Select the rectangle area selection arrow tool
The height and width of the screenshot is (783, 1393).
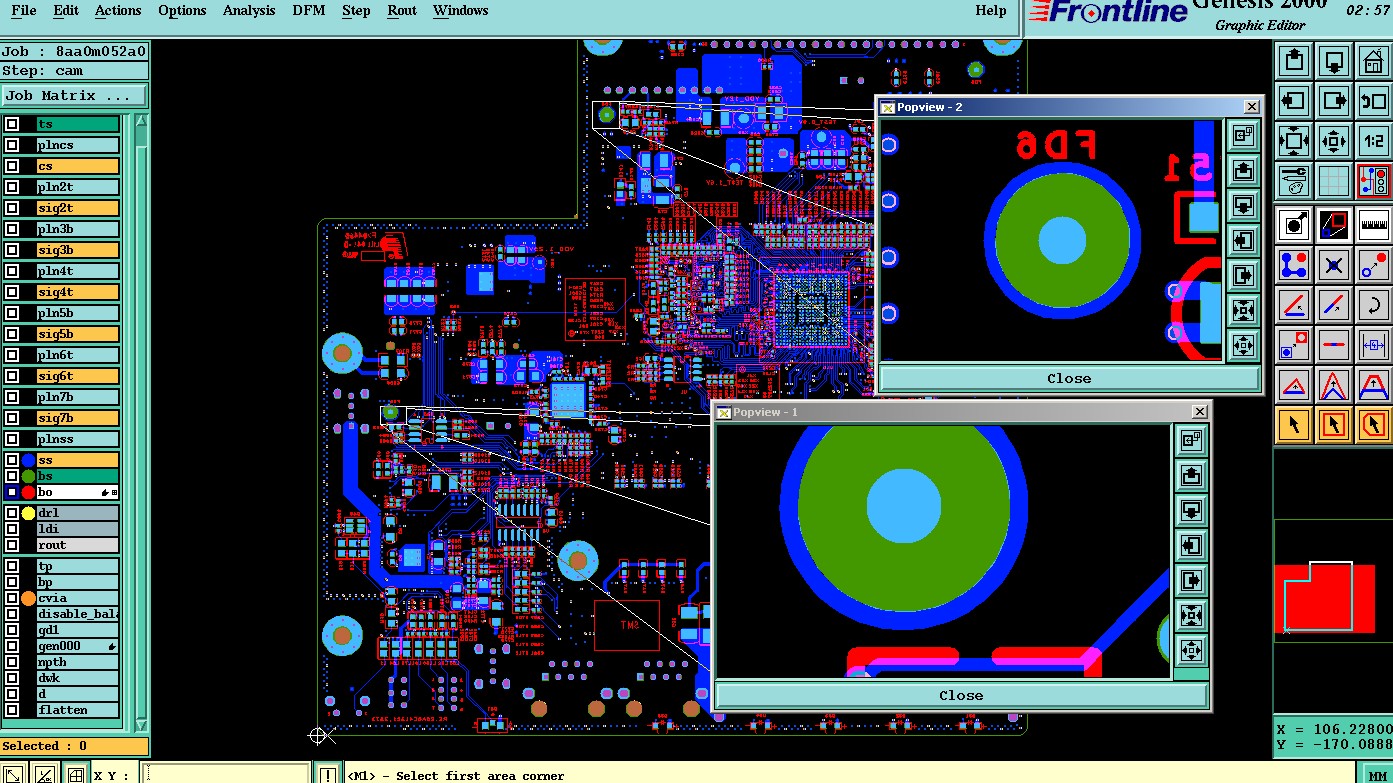click(1334, 425)
